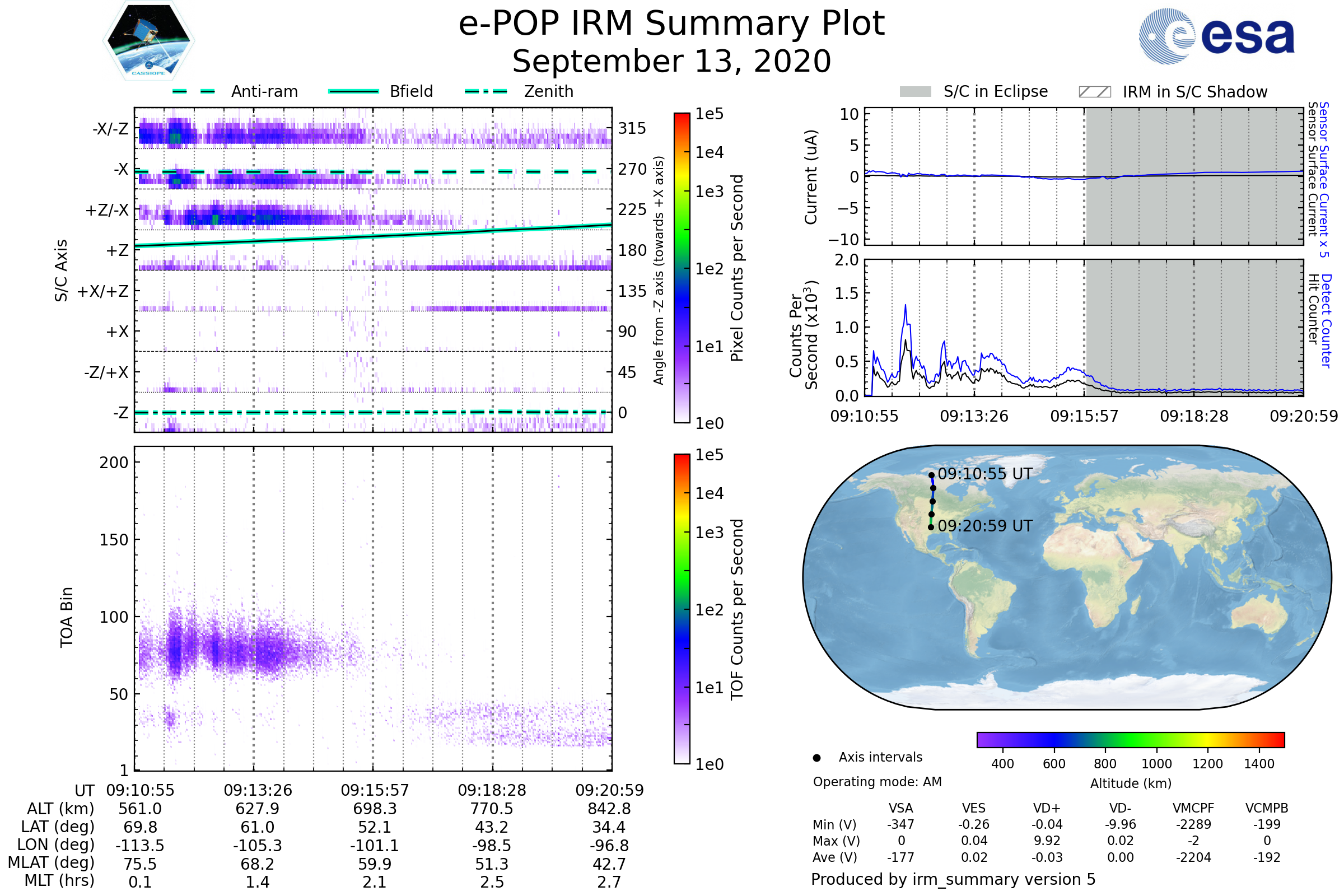
Task: Click the Pixel Counts per Second colorbar
Action: click(682, 268)
